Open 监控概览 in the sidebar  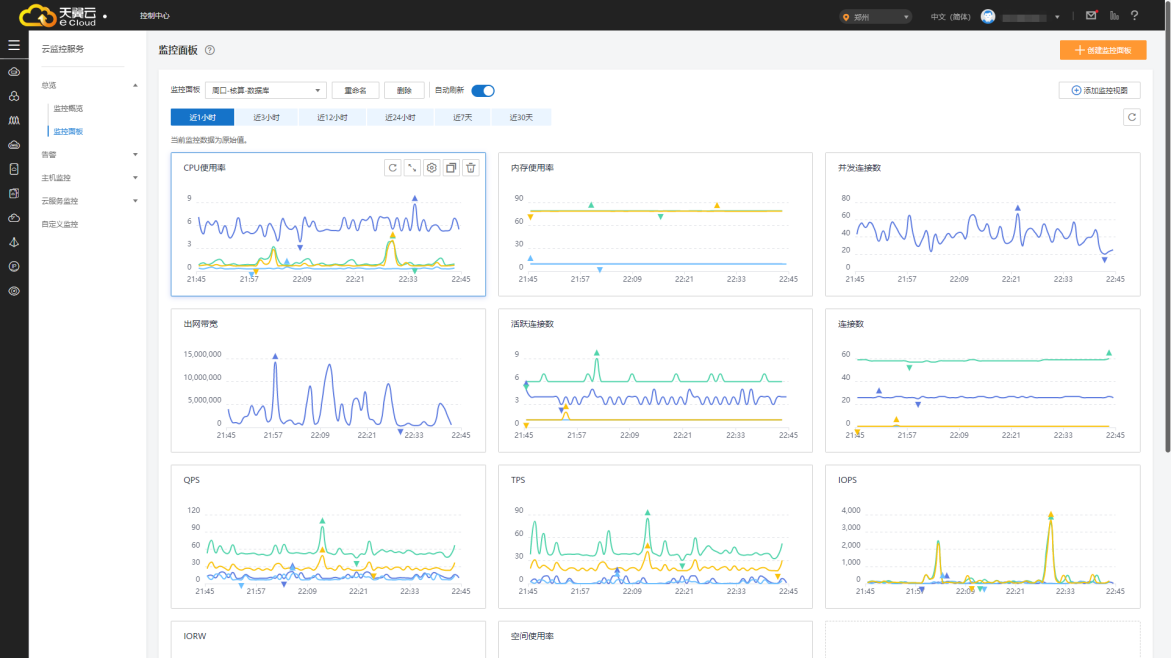(68, 108)
